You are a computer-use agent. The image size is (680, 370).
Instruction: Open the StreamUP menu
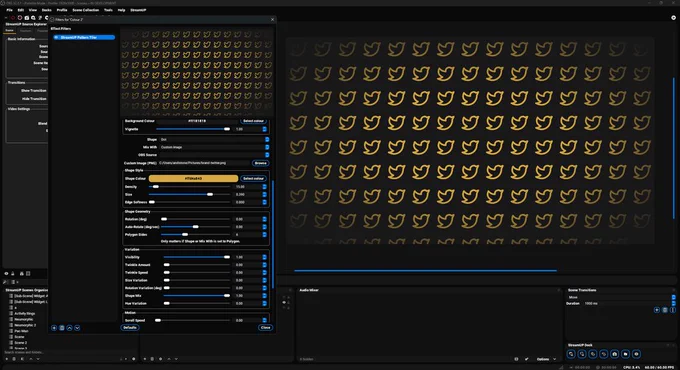(138, 10)
